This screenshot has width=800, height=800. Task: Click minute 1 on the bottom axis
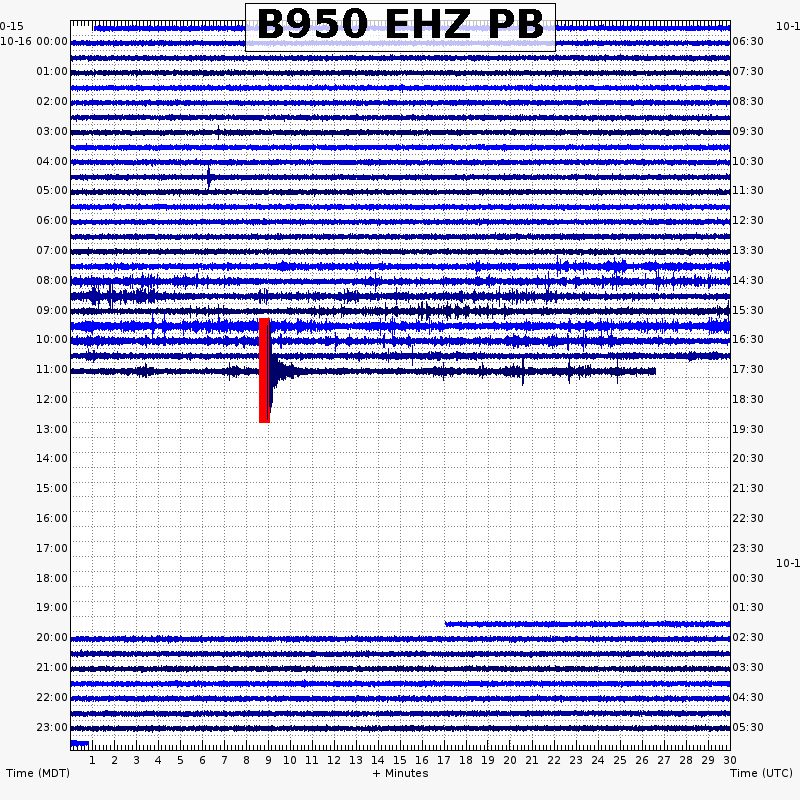click(x=92, y=760)
